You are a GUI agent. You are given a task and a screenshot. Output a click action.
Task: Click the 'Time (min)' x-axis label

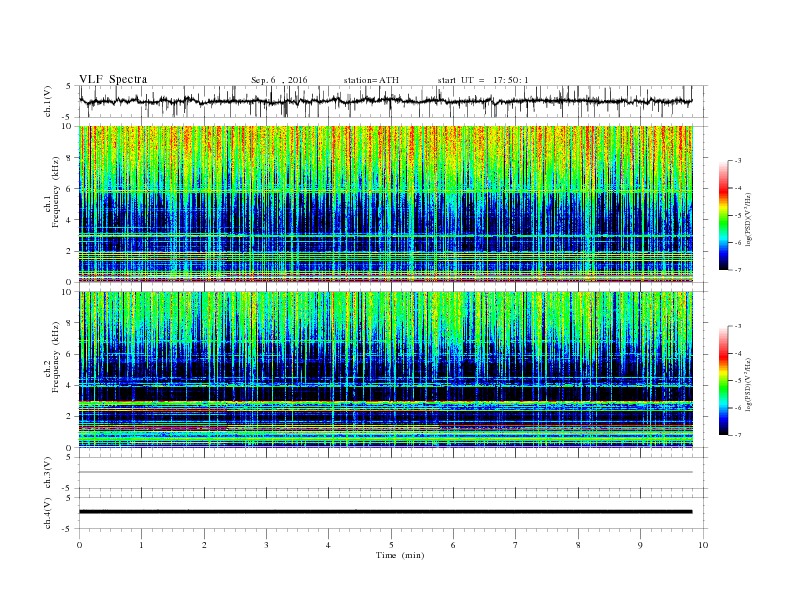[400, 555]
